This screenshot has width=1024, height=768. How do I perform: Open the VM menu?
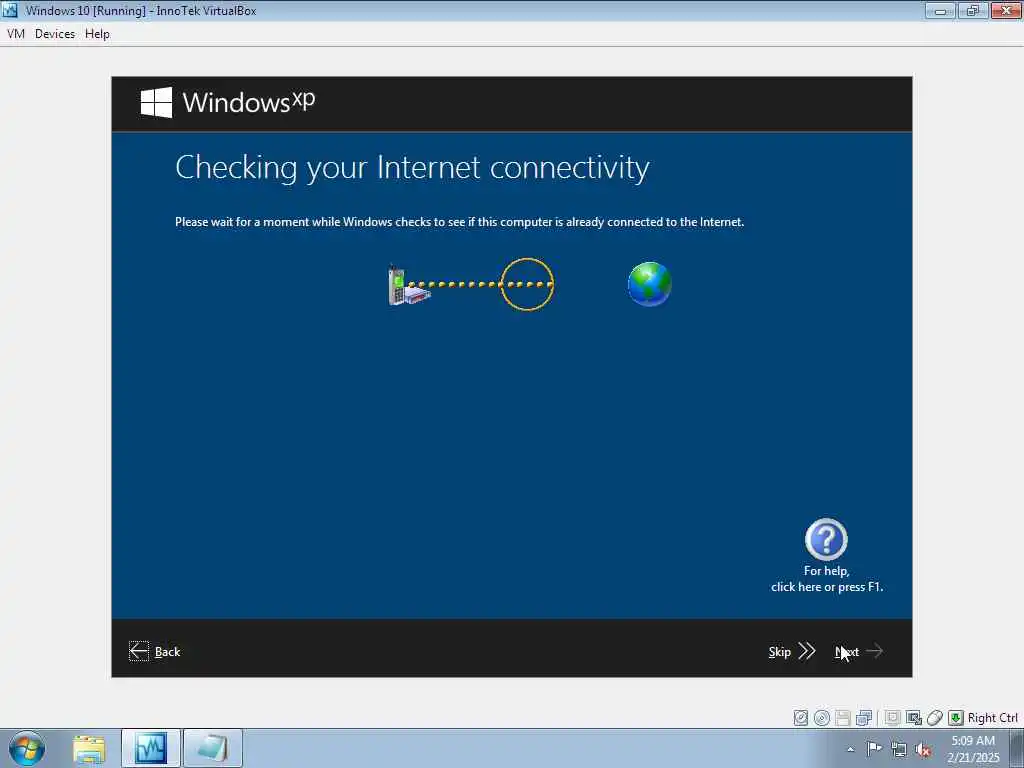(x=16, y=34)
